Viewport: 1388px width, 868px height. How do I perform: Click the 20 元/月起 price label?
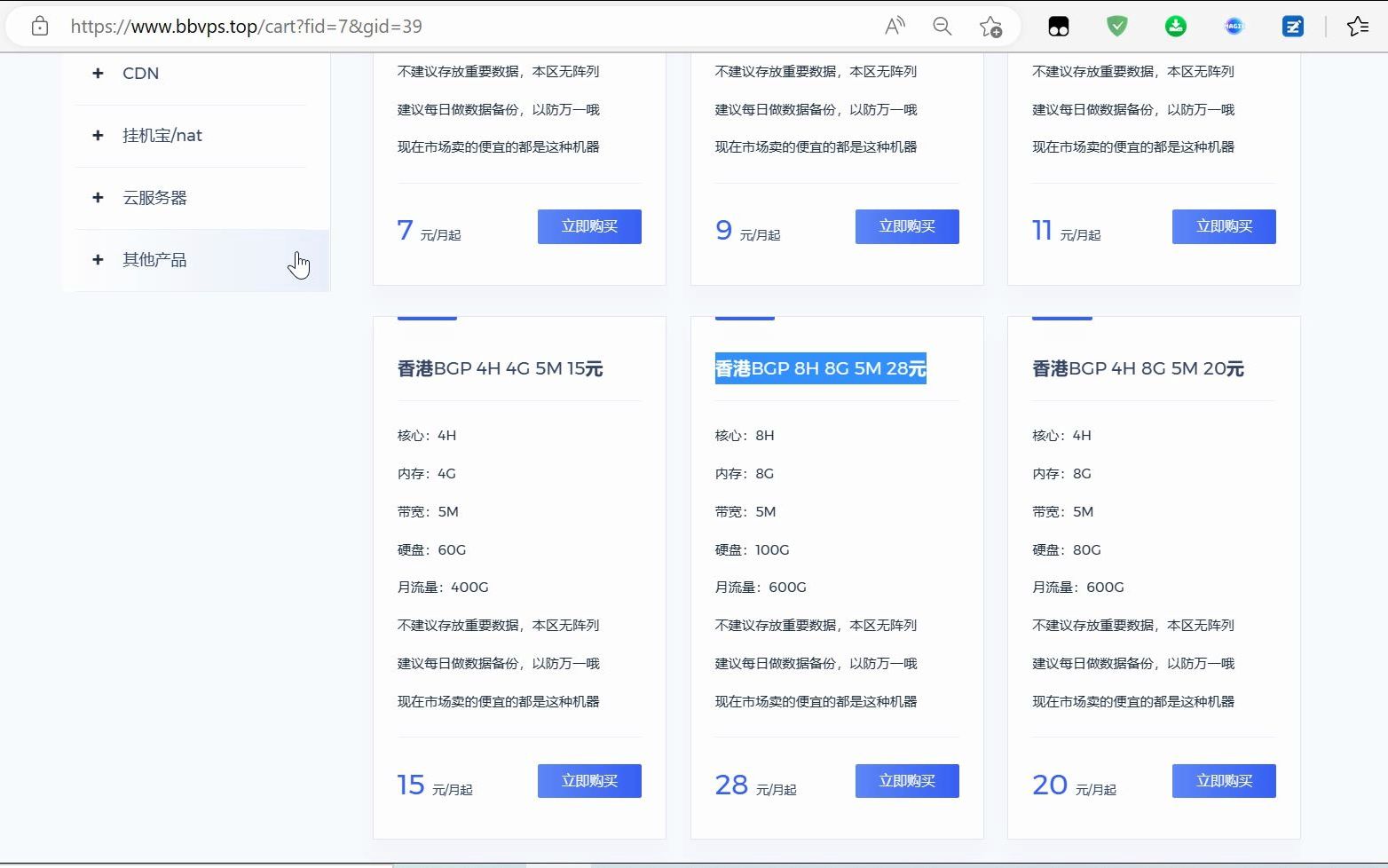pos(1074,785)
